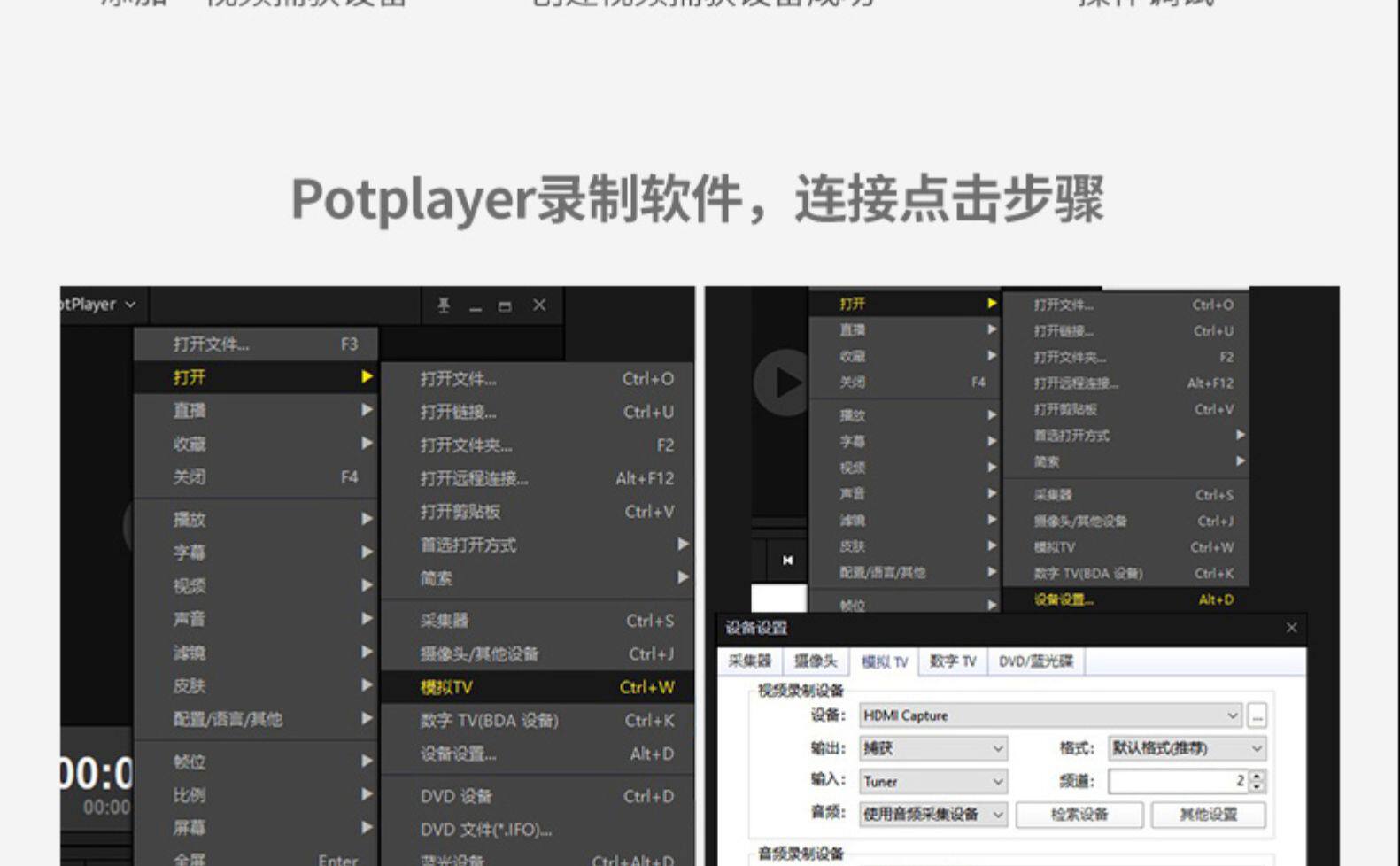The image size is (1400, 866).
Task: Choose 打开文件... Ctrl+O in right window submenu
Action: 1126,305
